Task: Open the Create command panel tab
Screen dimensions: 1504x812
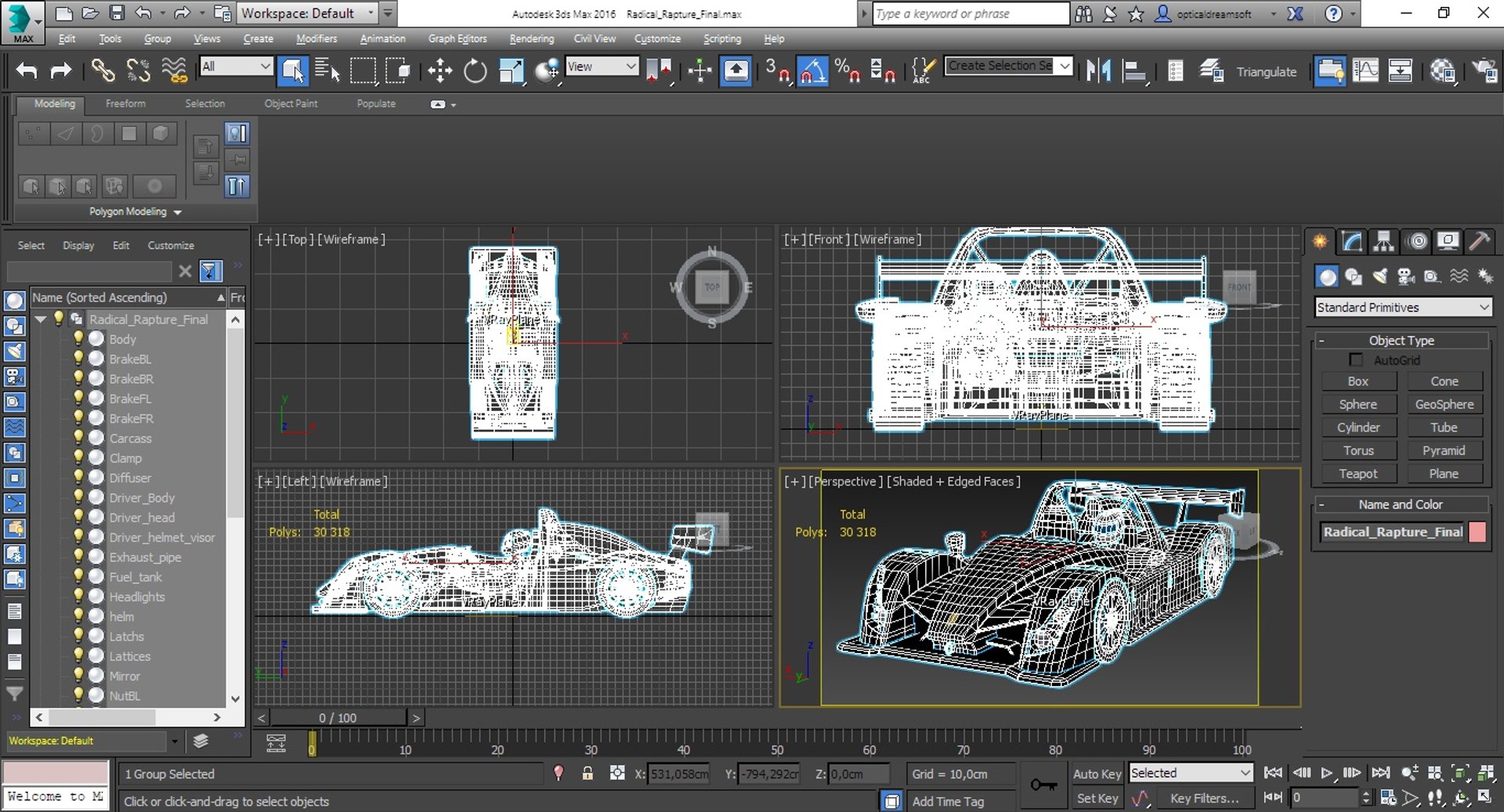Action: (x=1320, y=241)
